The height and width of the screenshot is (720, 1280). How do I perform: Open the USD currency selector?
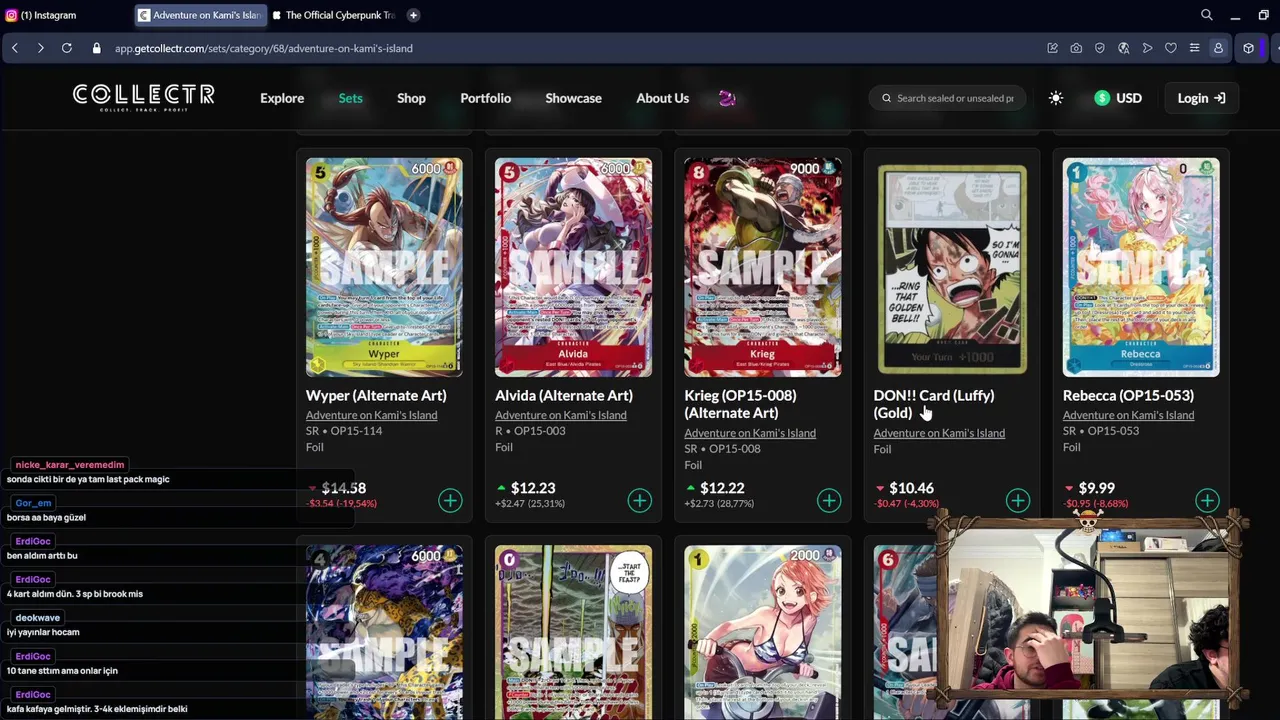1118,98
